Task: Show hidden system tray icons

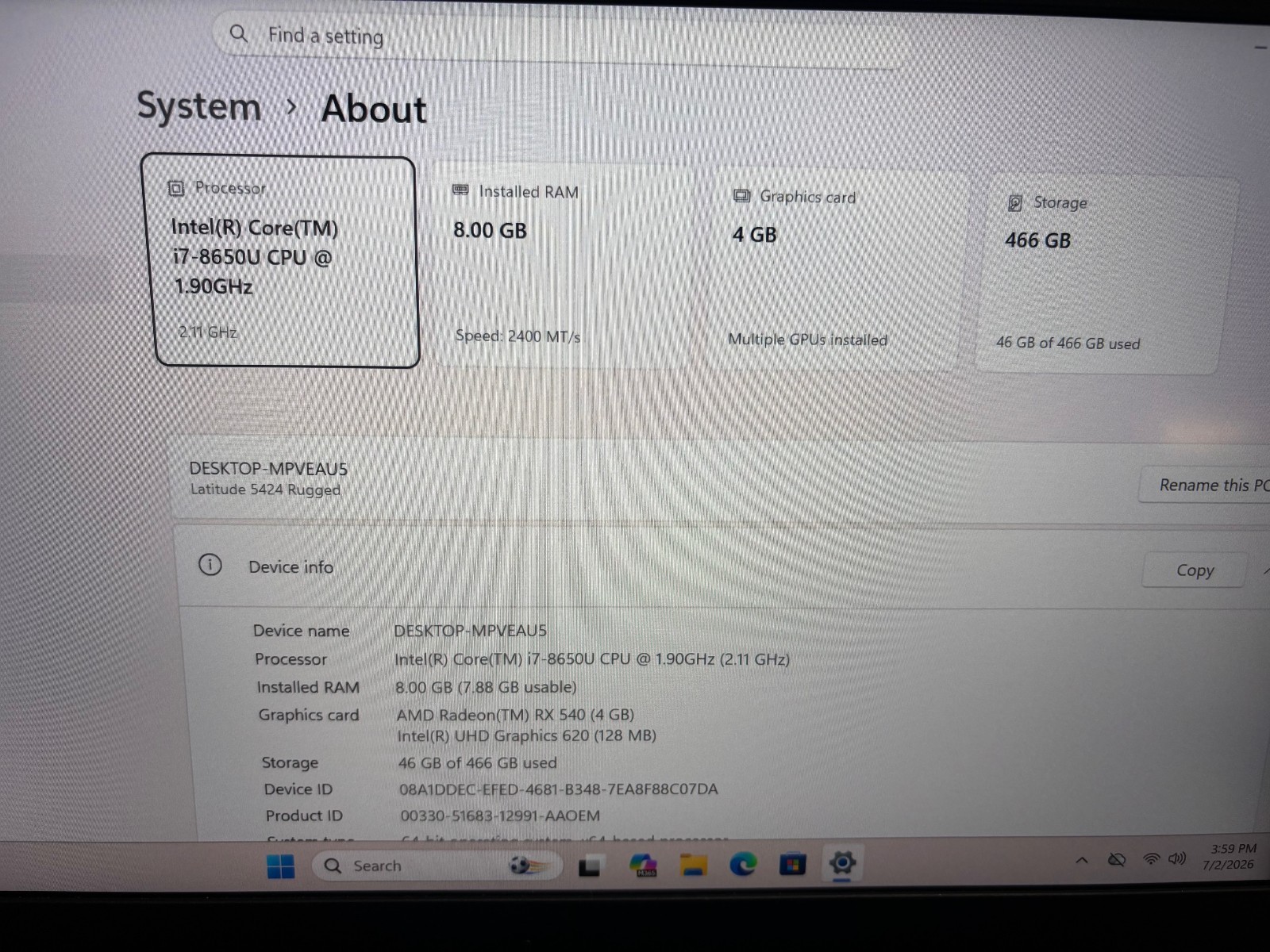Action: 1082,860
